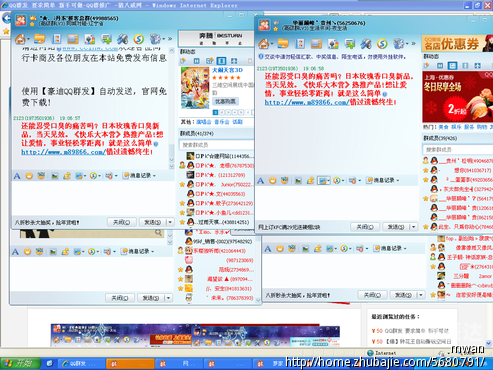This screenshot has width=493, height=370.
Task: Switch to QQ群发 Internet Explorer taskbar item
Action: point(82,364)
